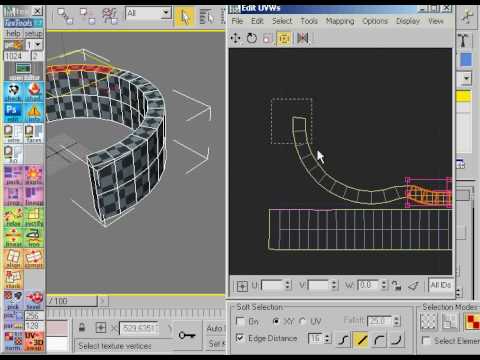480x360 pixels.
Task: Click the Mirror Horizontal tool
Action: [303, 38]
